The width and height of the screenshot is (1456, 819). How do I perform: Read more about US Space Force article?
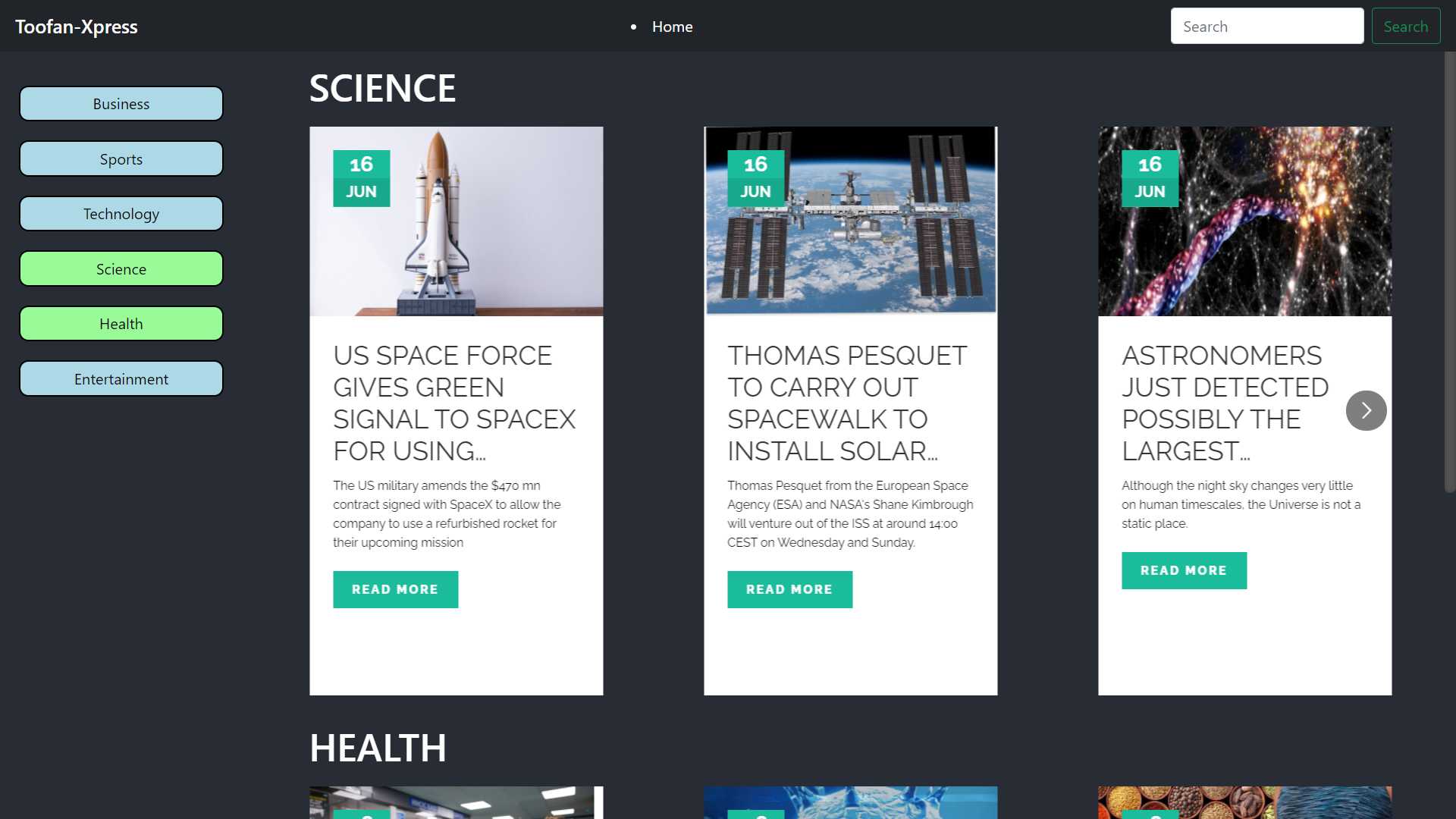coord(395,589)
